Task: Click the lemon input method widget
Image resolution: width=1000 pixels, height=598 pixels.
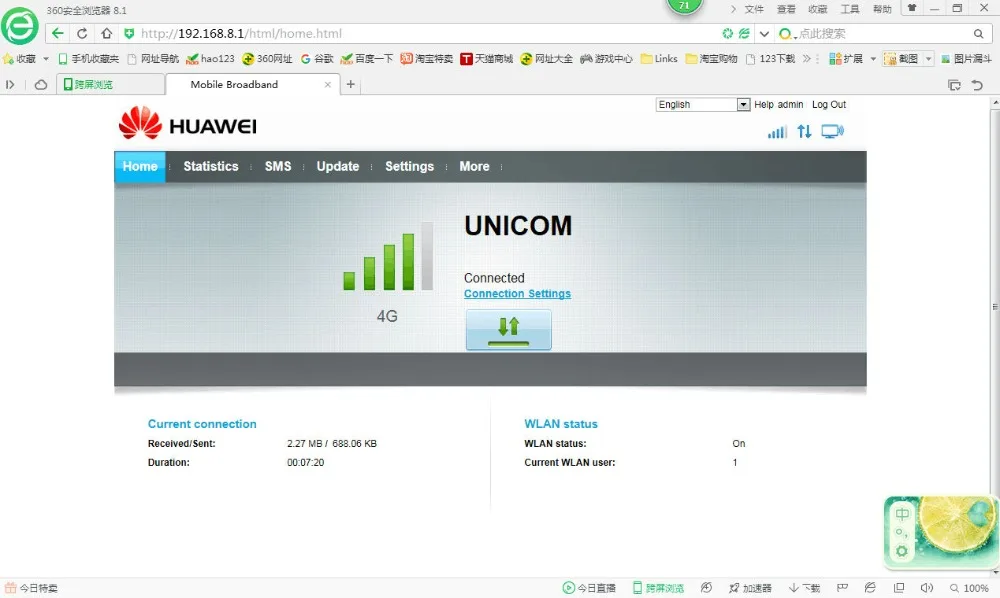Action: (x=940, y=533)
